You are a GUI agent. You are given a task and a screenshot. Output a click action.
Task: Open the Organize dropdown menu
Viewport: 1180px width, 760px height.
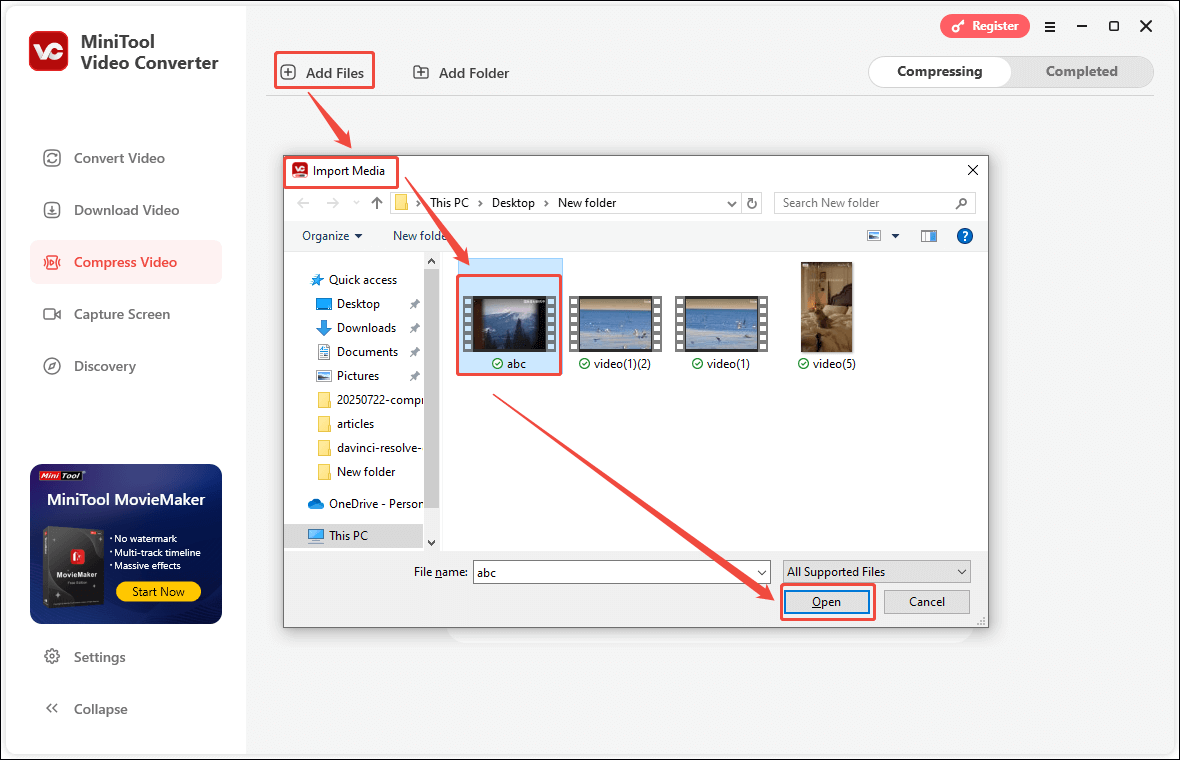click(x=332, y=236)
